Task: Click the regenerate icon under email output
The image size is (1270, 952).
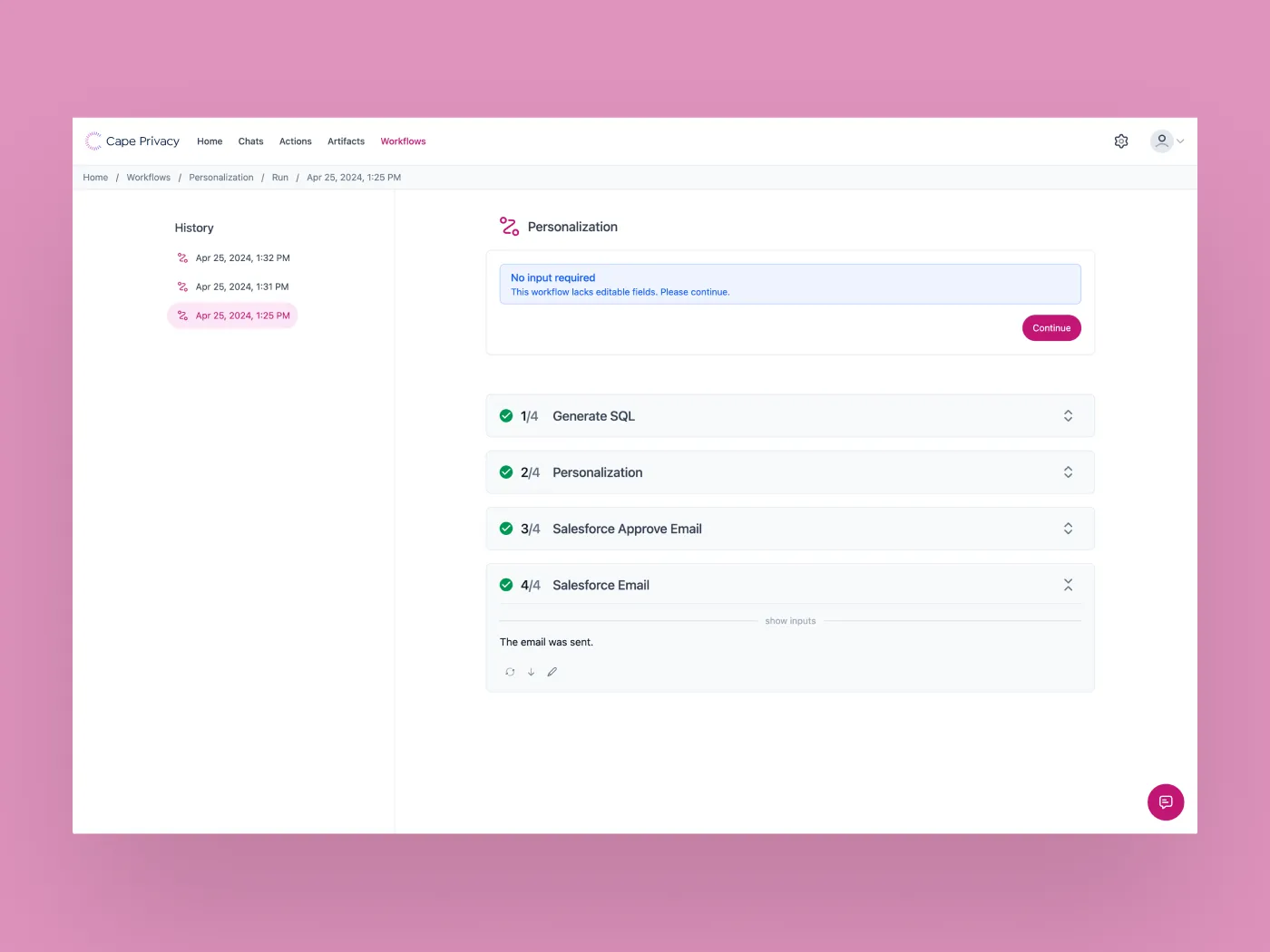Action: [x=510, y=672]
